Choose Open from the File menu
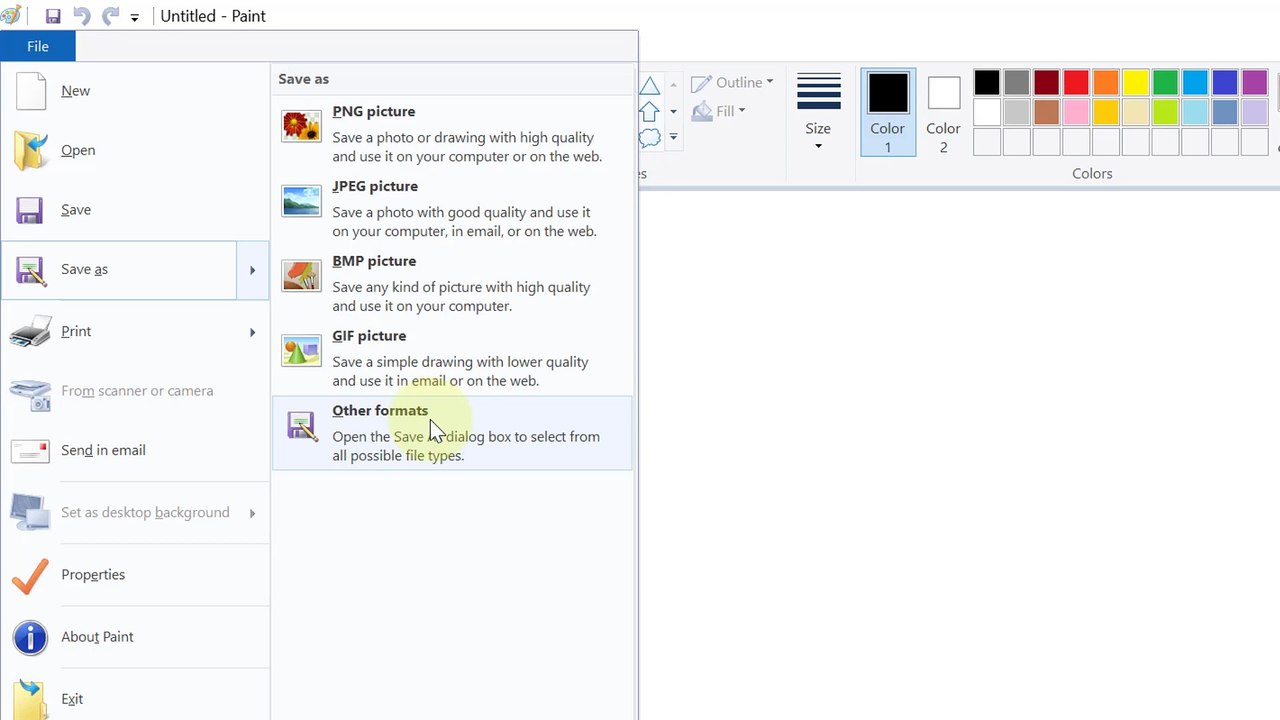 (135, 151)
